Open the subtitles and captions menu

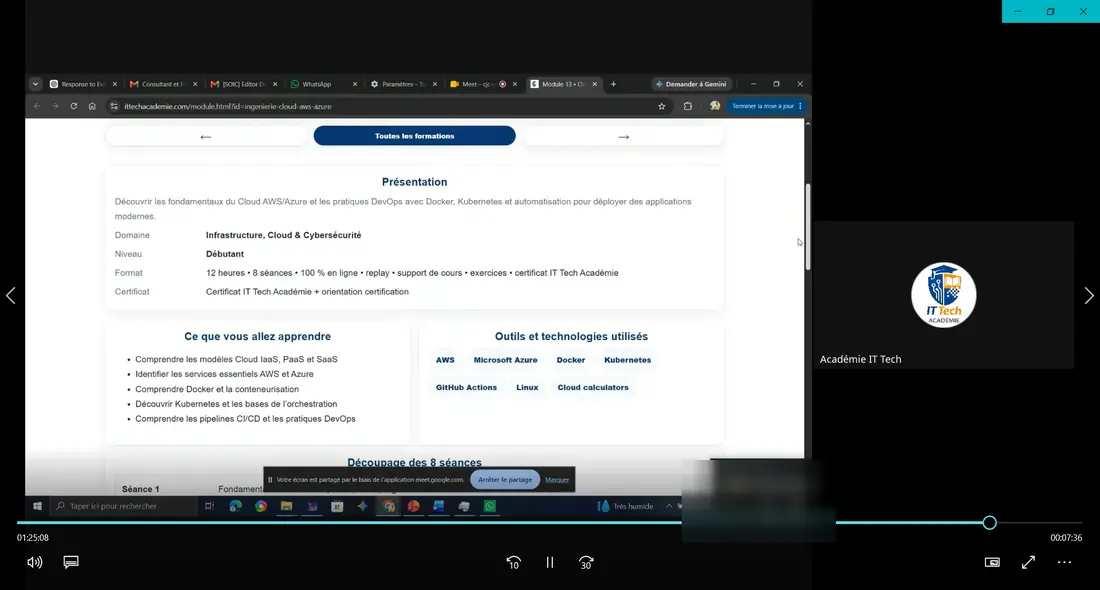[x=71, y=562]
